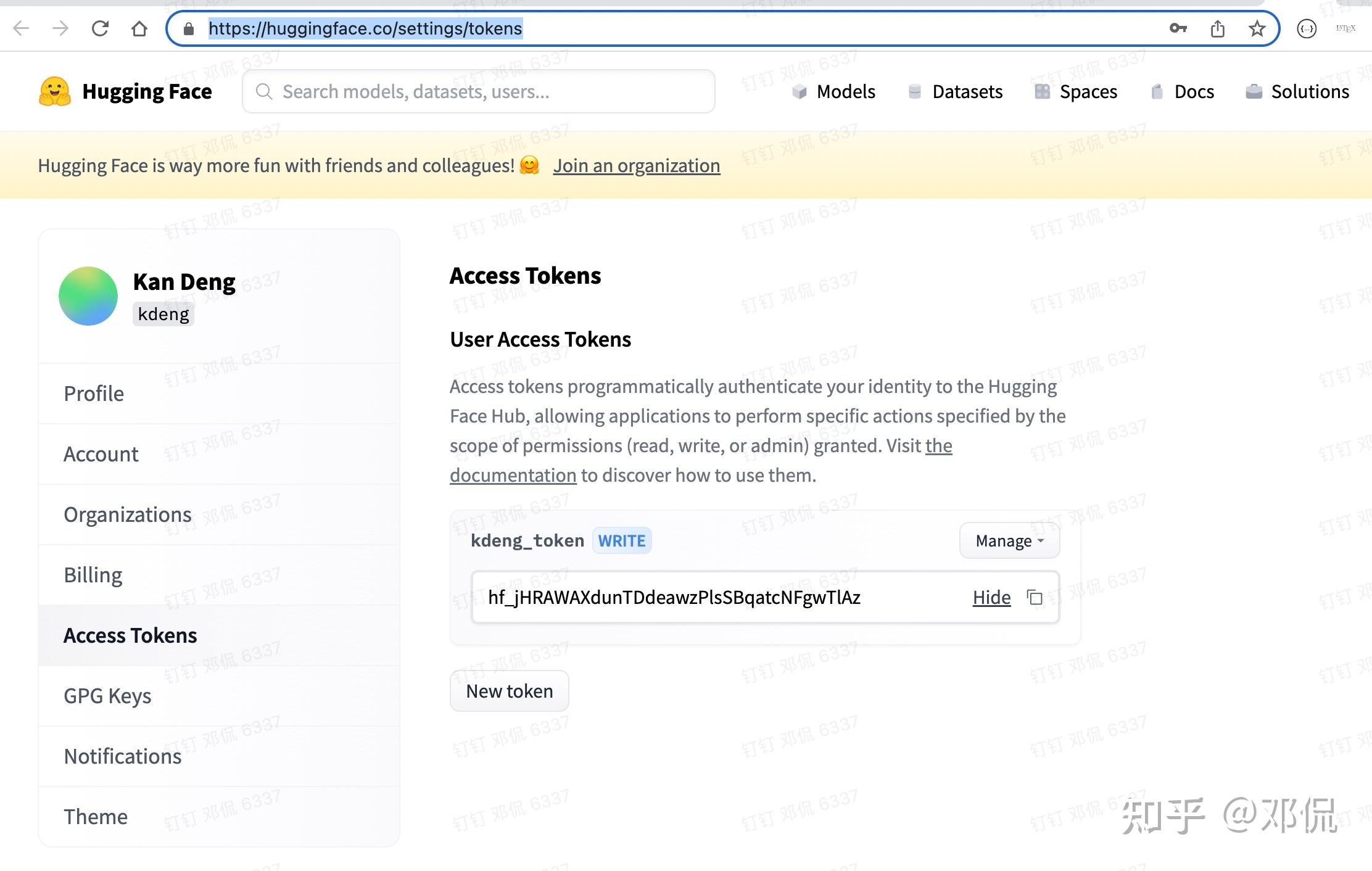Hide the visible token value
Image resolution: width=1372 pixels, height=871 pixels.
(x=991, y=597)
